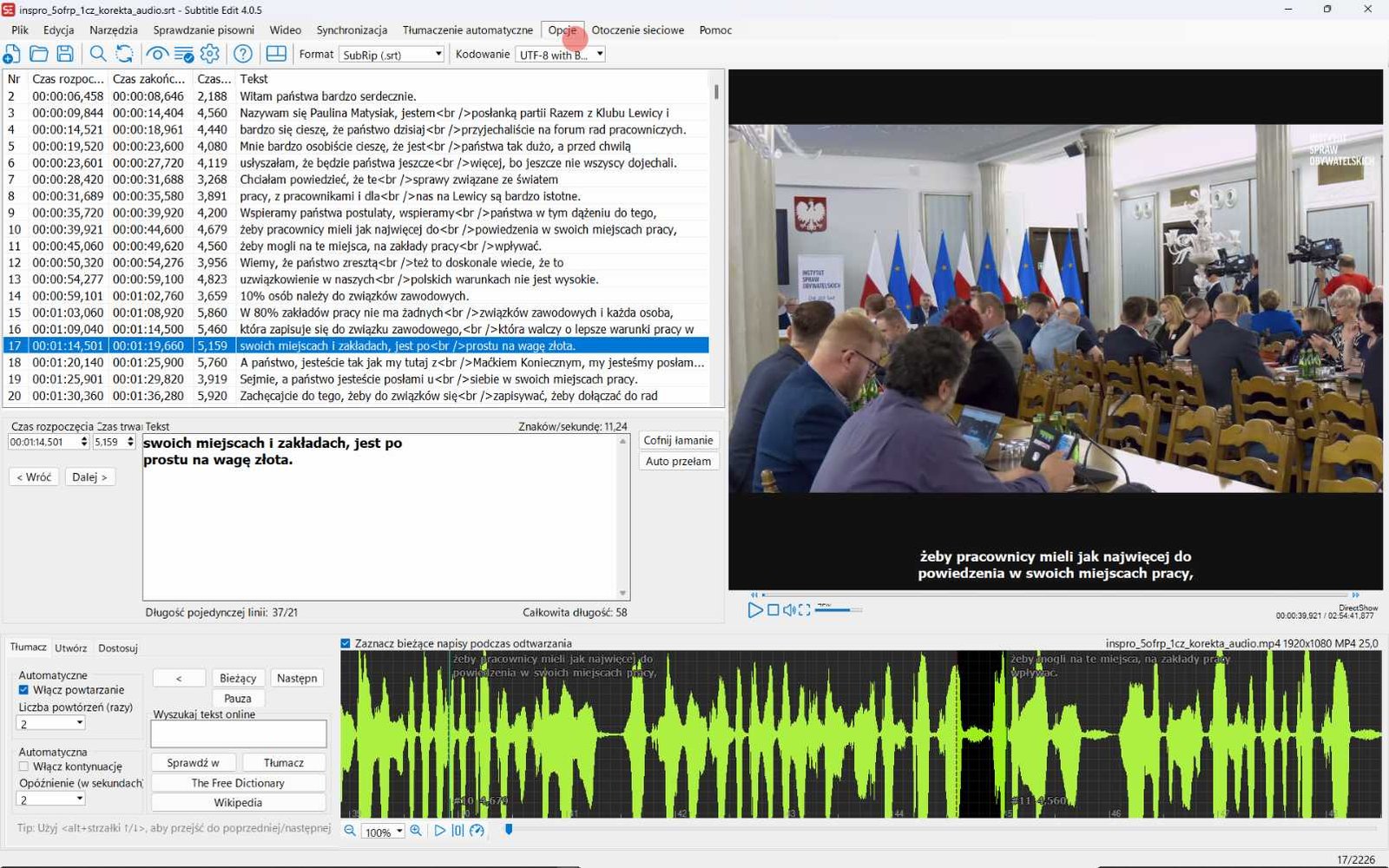The width and height of the screenshot is (1389, 868).
Task: Switch to the Utwórz tab
Action: pos(71,648)
